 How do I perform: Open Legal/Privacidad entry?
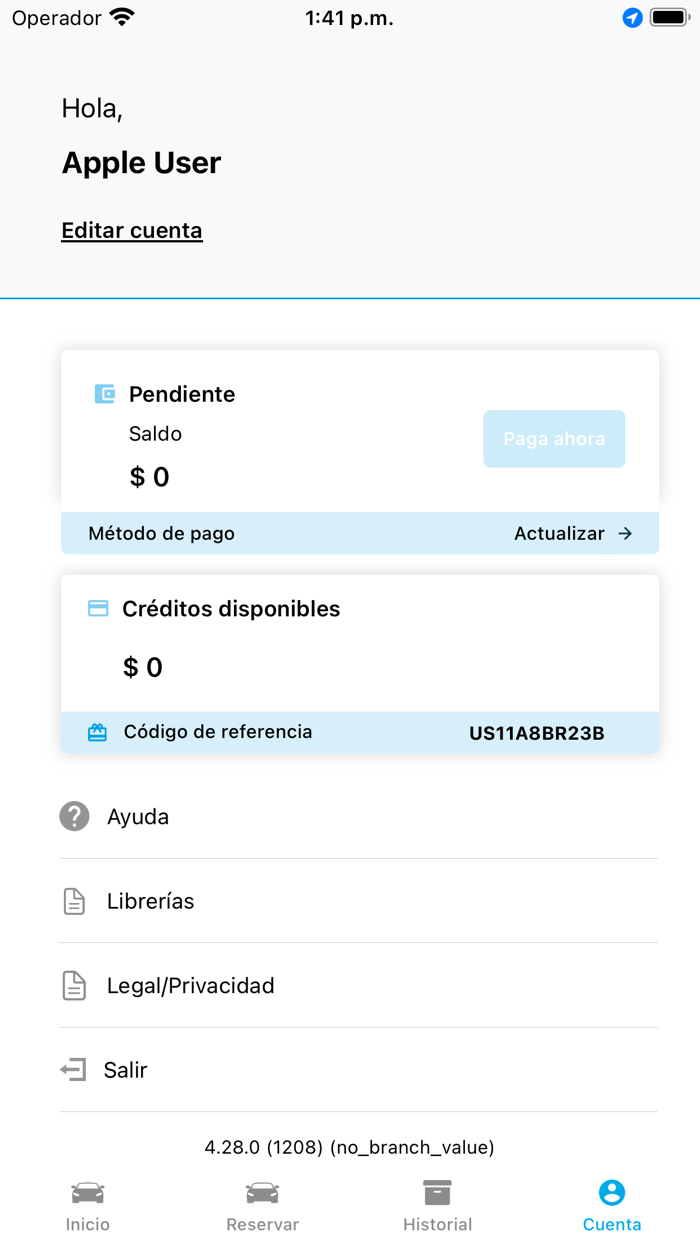tap(191, 986)
